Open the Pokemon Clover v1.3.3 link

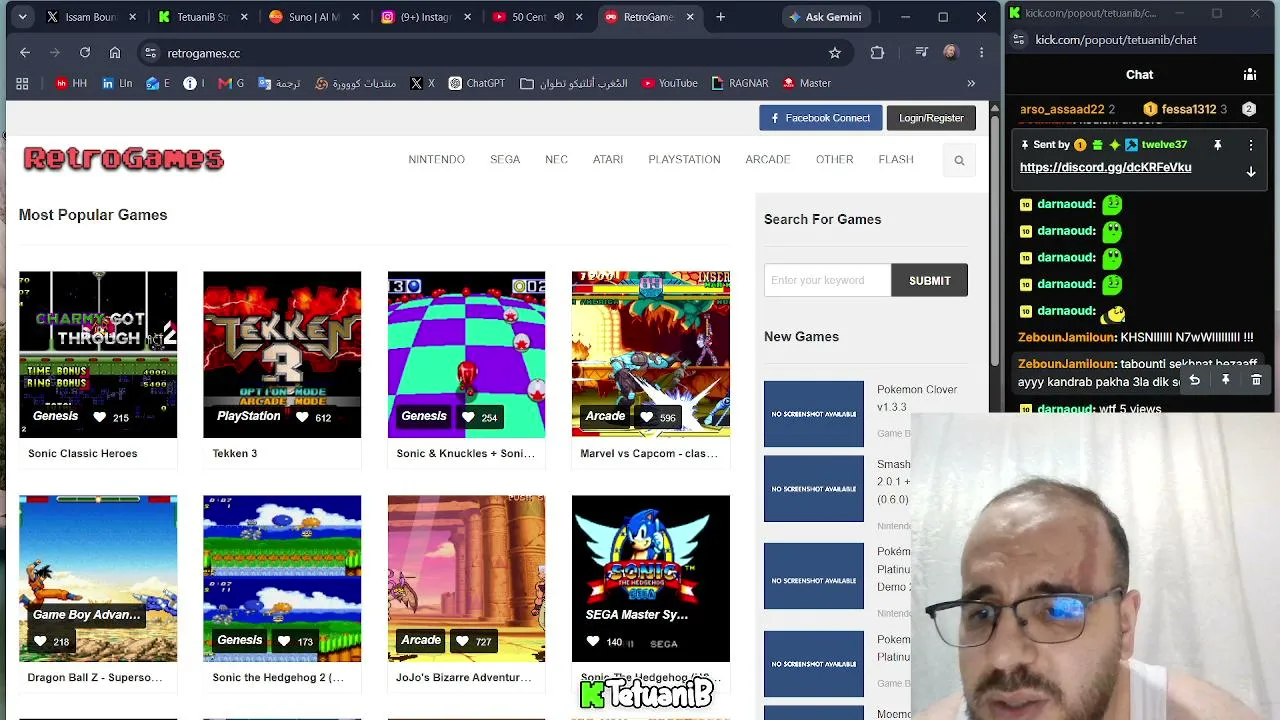tap(916, 398)
